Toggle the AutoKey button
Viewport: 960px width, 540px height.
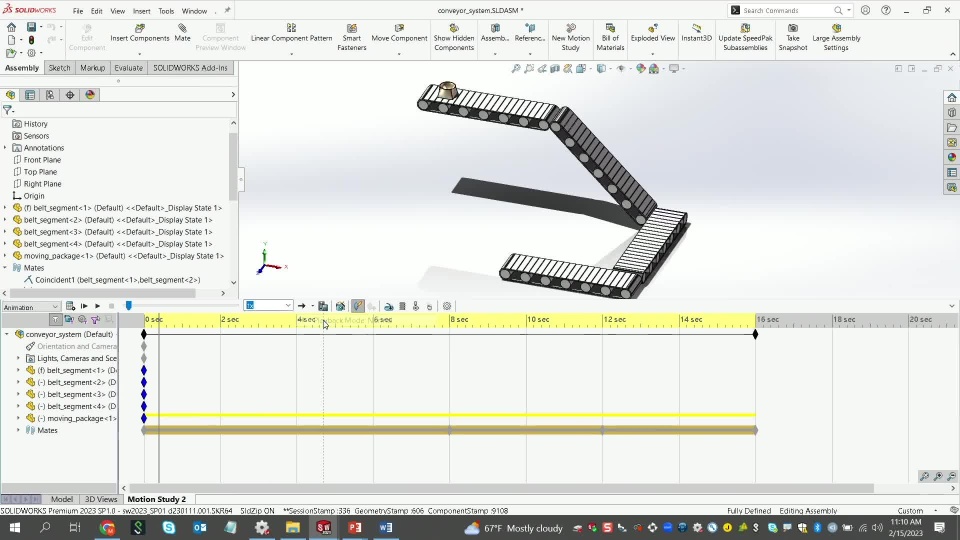[358, 306]
